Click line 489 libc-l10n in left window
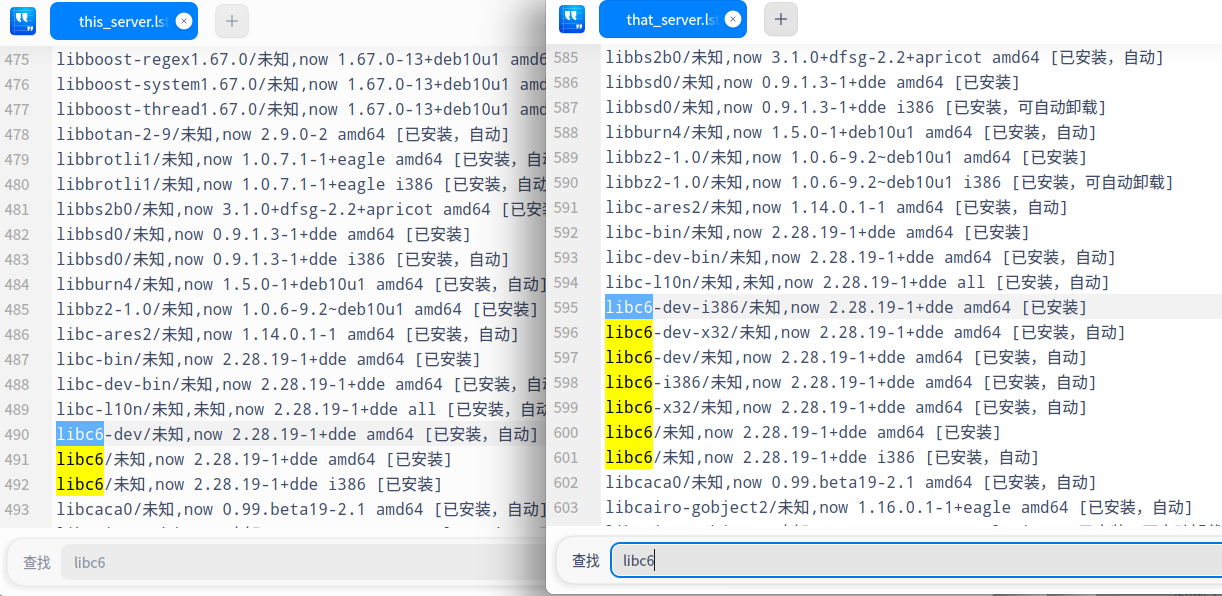The height and width of the screenshot is (596, 1222). click(301, 409)
